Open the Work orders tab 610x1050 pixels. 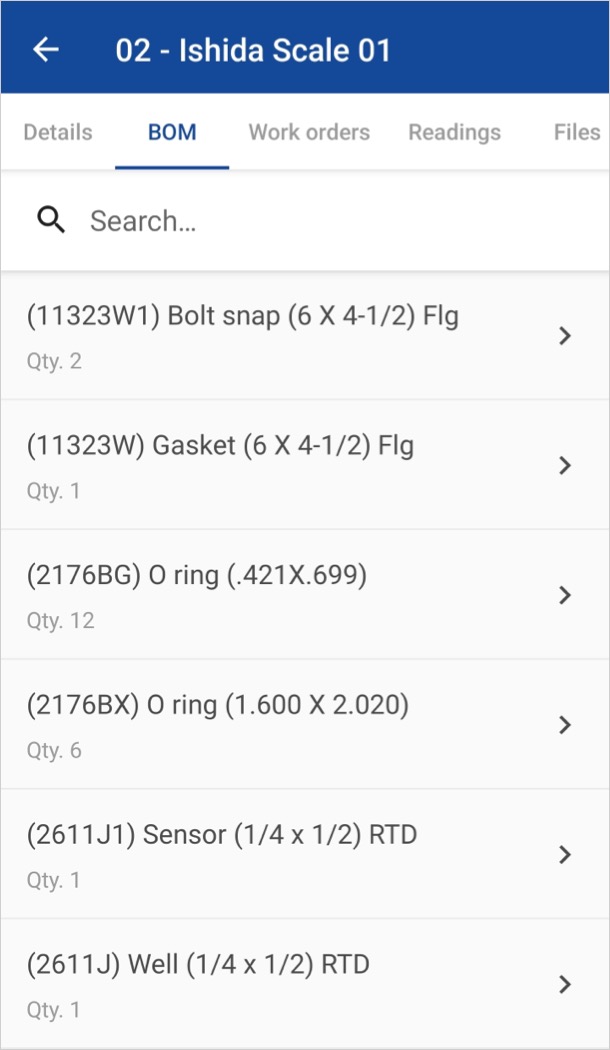coord(309,132)
